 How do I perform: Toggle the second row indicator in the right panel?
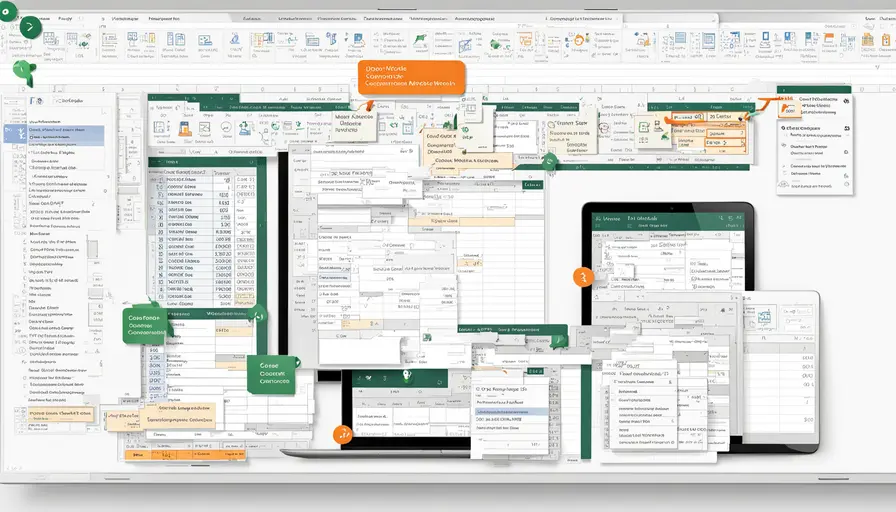[783, 144]
